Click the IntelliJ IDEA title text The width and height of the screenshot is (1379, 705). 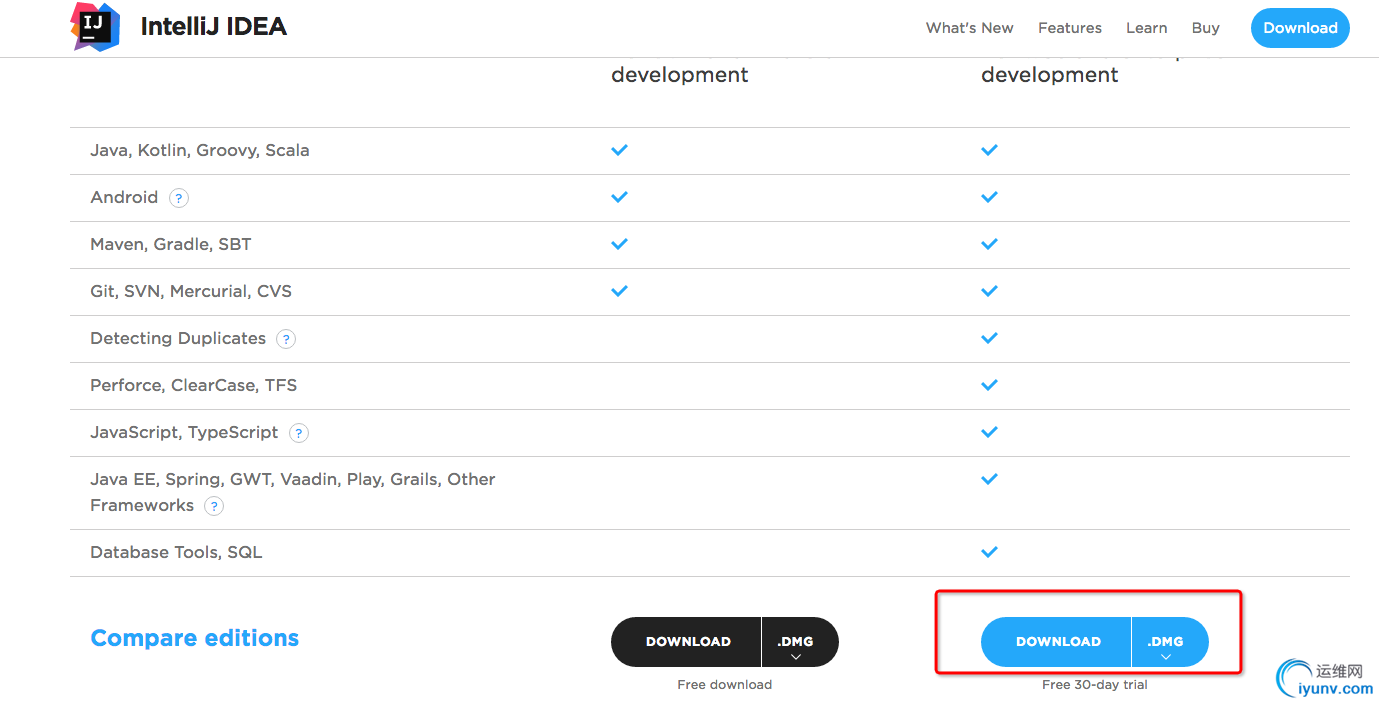coord(214,27)
